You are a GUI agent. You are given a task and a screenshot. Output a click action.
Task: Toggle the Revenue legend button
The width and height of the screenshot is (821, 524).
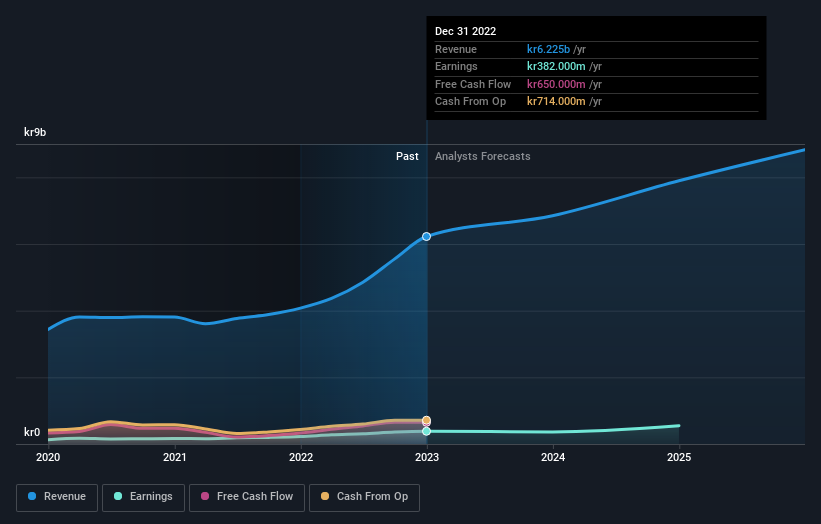(x=57, y=497)
